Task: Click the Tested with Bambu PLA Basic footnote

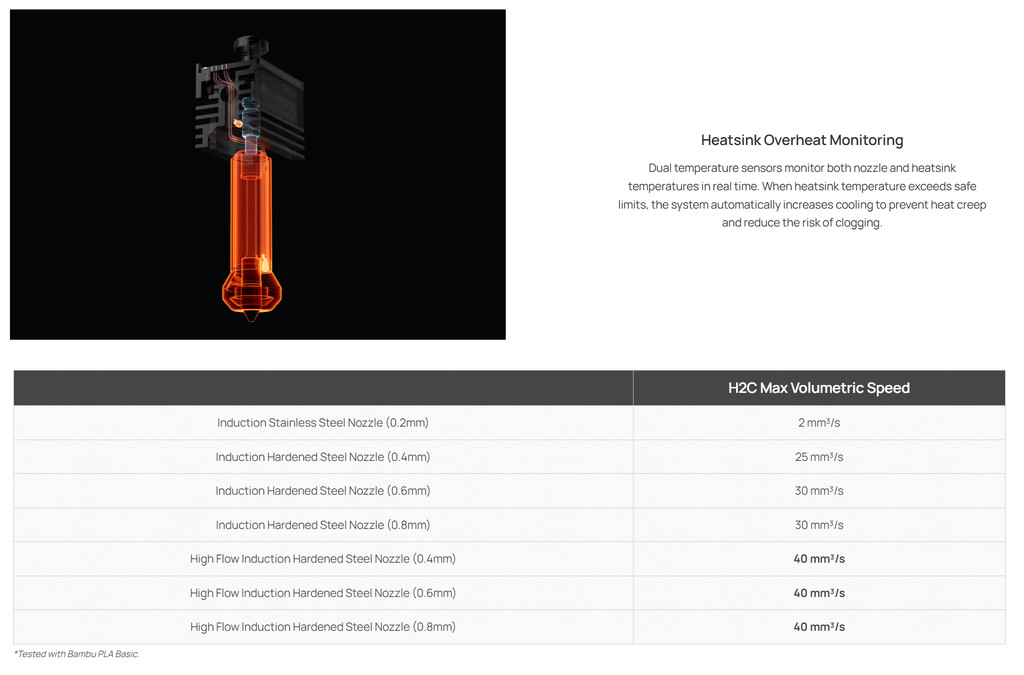Action: point(77,654)
